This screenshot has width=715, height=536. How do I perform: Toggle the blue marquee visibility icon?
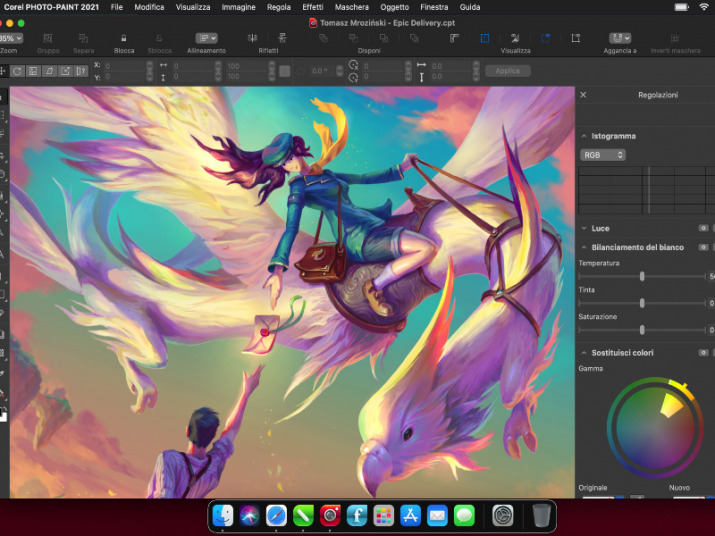click(485, 38)
